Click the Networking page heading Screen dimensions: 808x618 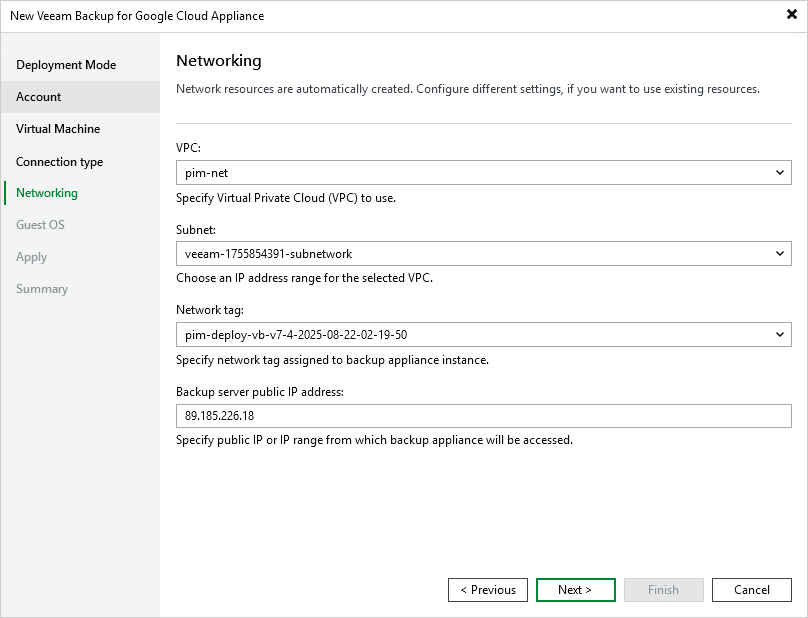coord(218,61)
